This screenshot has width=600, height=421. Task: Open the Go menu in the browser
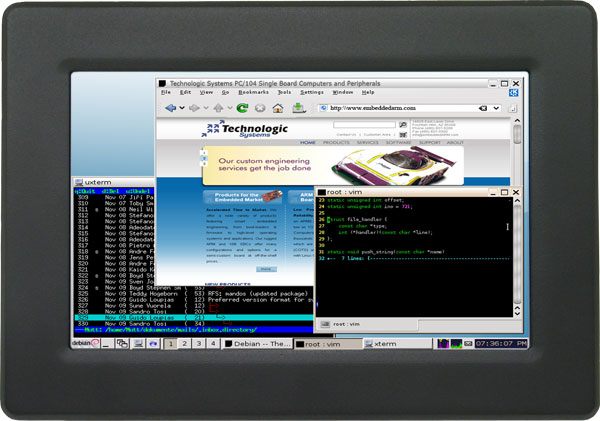[x=225, y=92]
